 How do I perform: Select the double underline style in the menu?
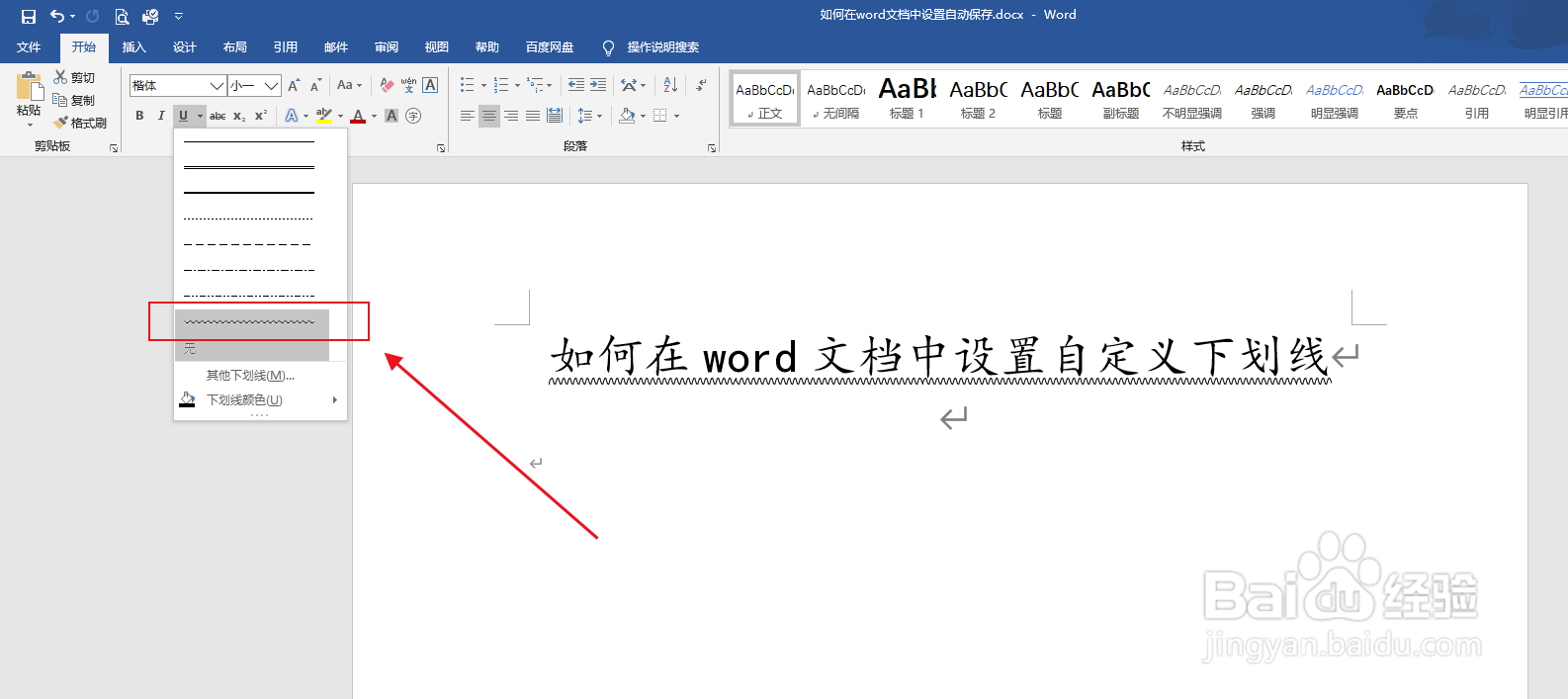pyautogui.click(x=249, y=167)
